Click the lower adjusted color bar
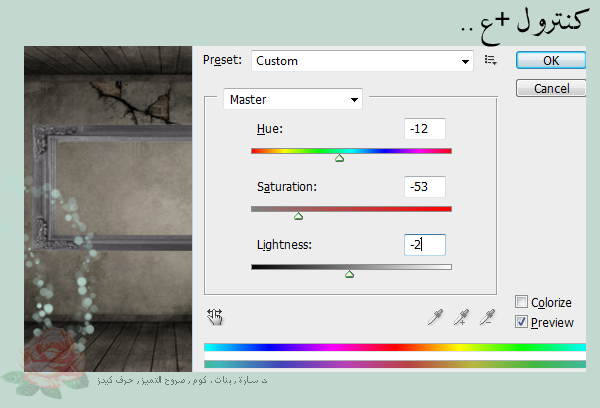This screenshot has width=600, height=408. pyautogui.click(x=394, y=365)
